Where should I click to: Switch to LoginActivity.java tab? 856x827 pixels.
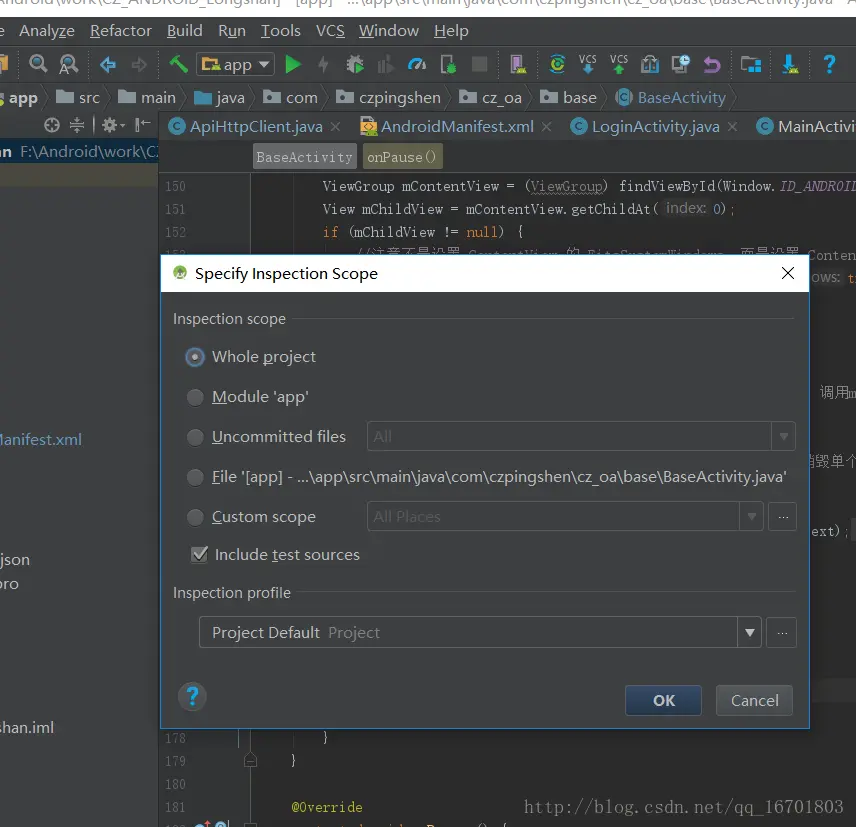[655, 127]
